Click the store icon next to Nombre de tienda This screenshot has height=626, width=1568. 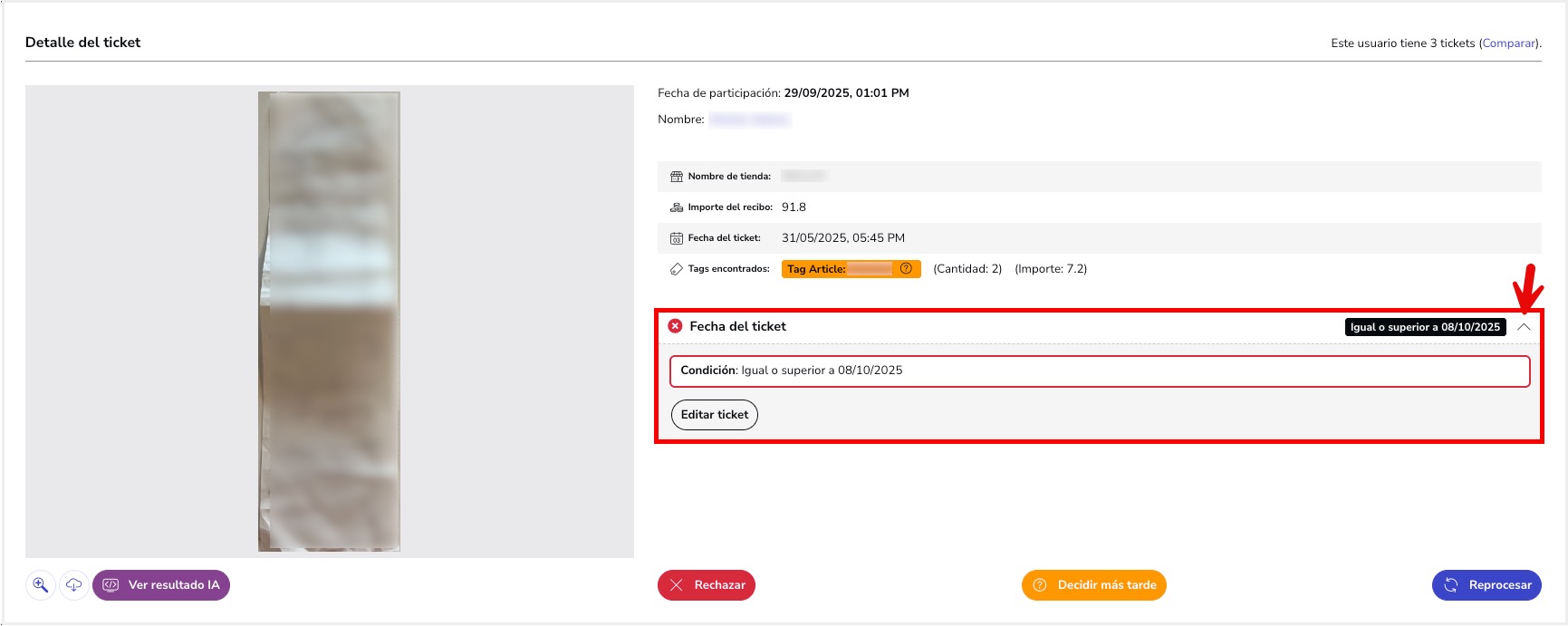click(x=677, y=177)
